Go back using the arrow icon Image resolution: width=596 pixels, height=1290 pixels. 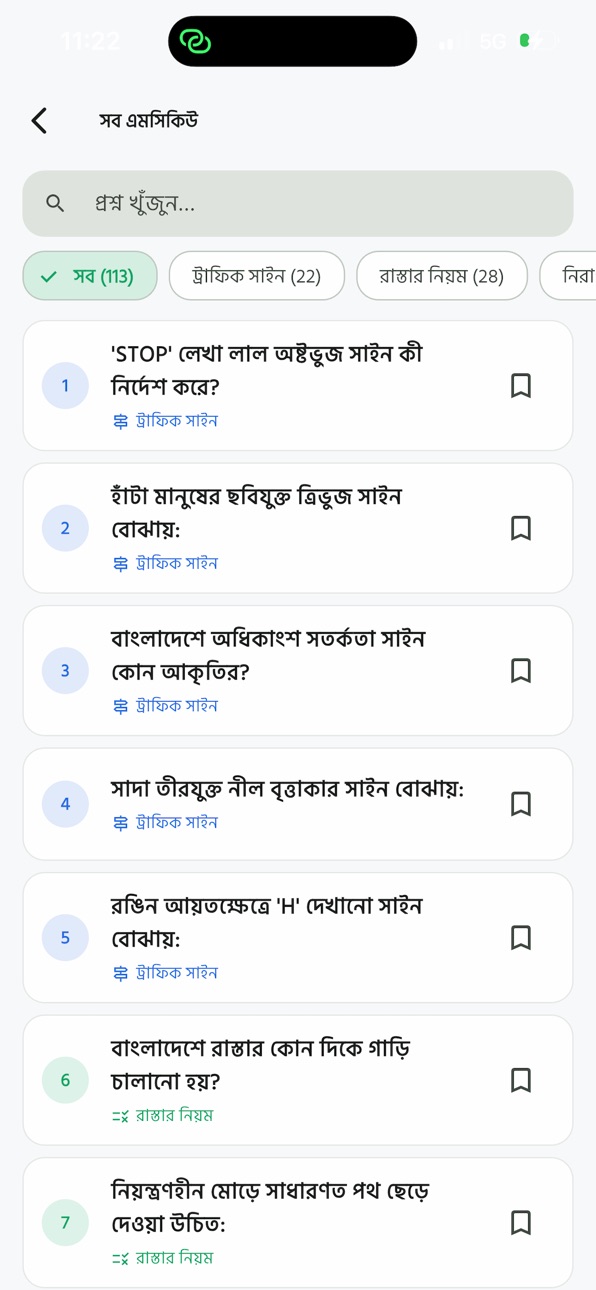39,121
